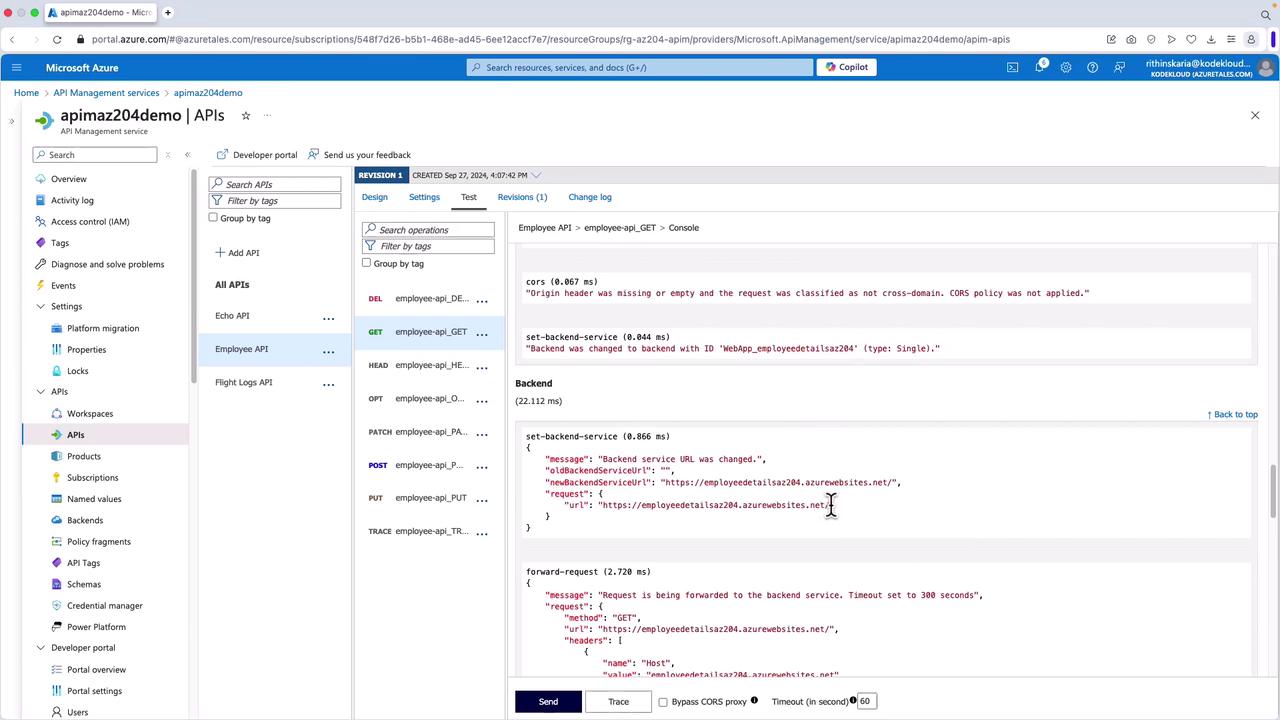Click the Copilot button
Screen dimensions: 1280x720
coord(846,67)
